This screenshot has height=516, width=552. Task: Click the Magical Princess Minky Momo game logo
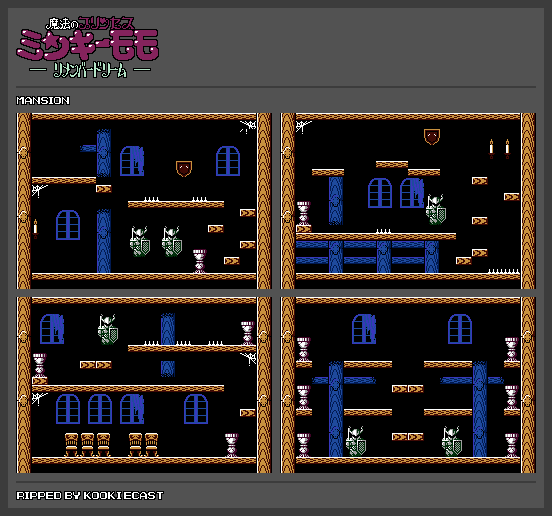click(x=88, y=47)
